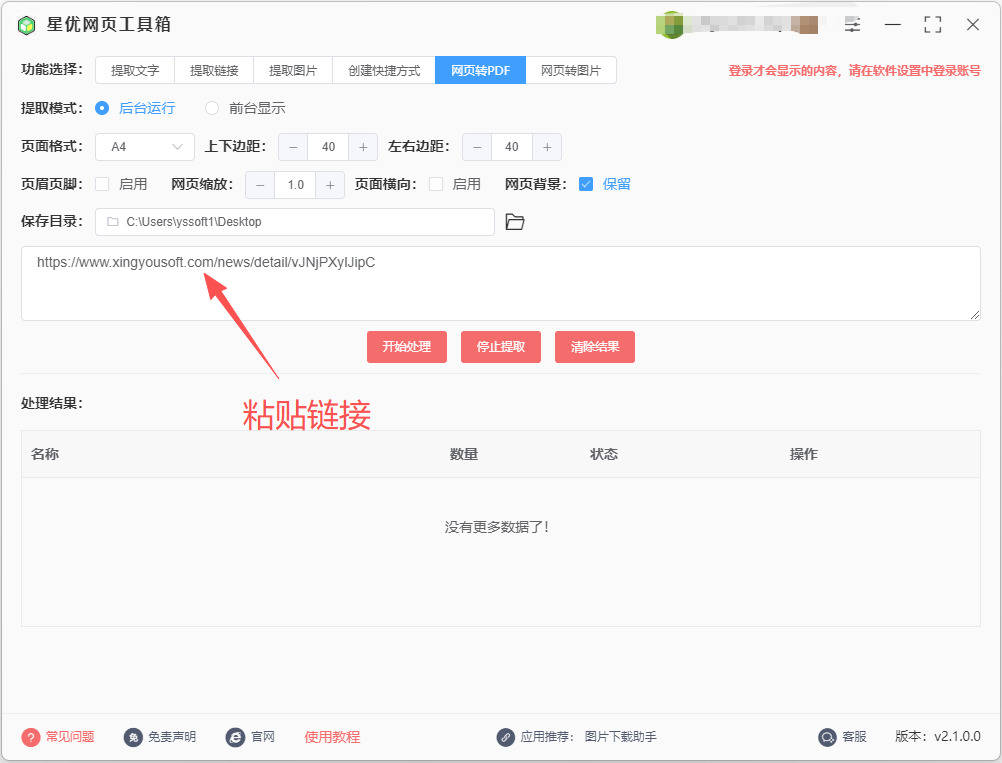Open the save directory folder browser icon
This screenshot has width=1002, height=763.
click(x=515, y=221)
